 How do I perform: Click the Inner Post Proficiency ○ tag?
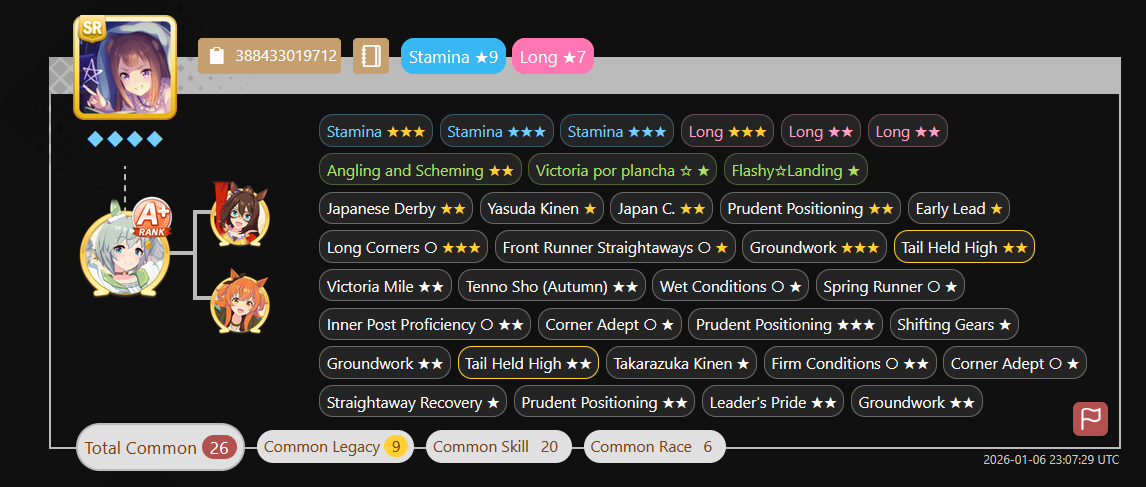(x=425, y=324)
